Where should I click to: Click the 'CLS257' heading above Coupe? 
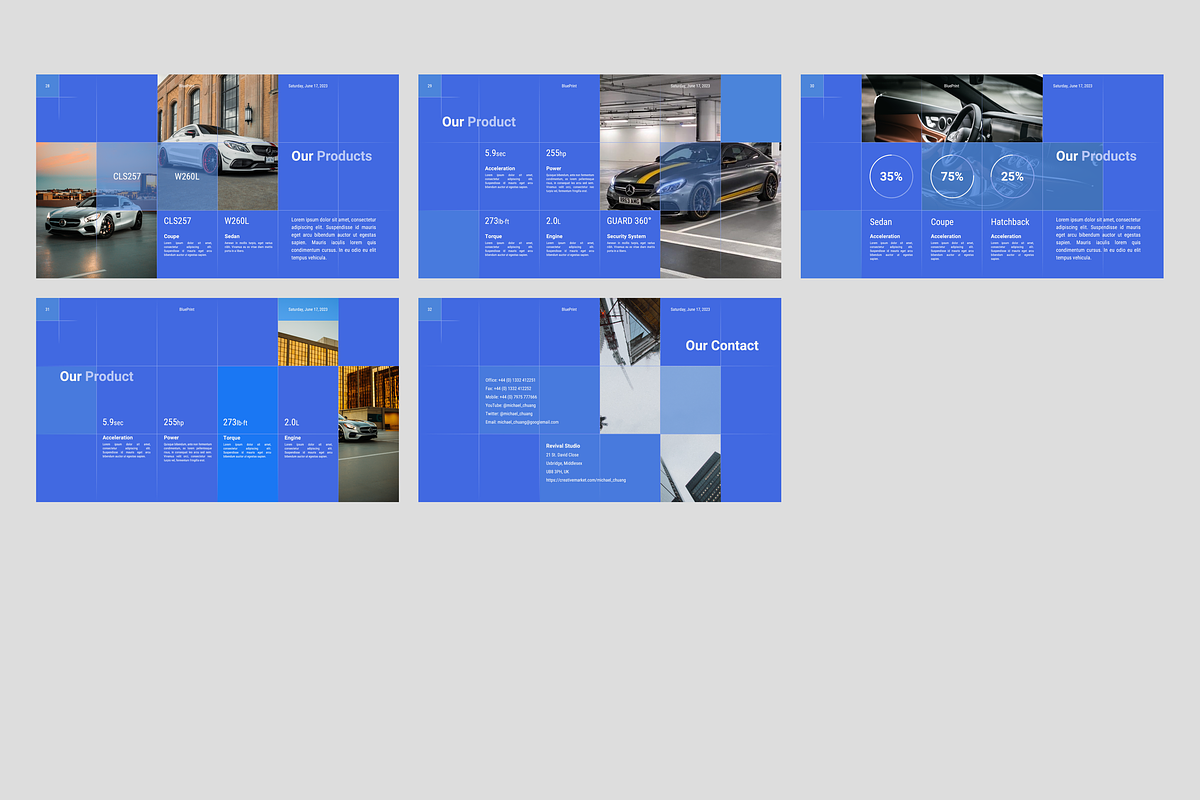coord(177,221)
